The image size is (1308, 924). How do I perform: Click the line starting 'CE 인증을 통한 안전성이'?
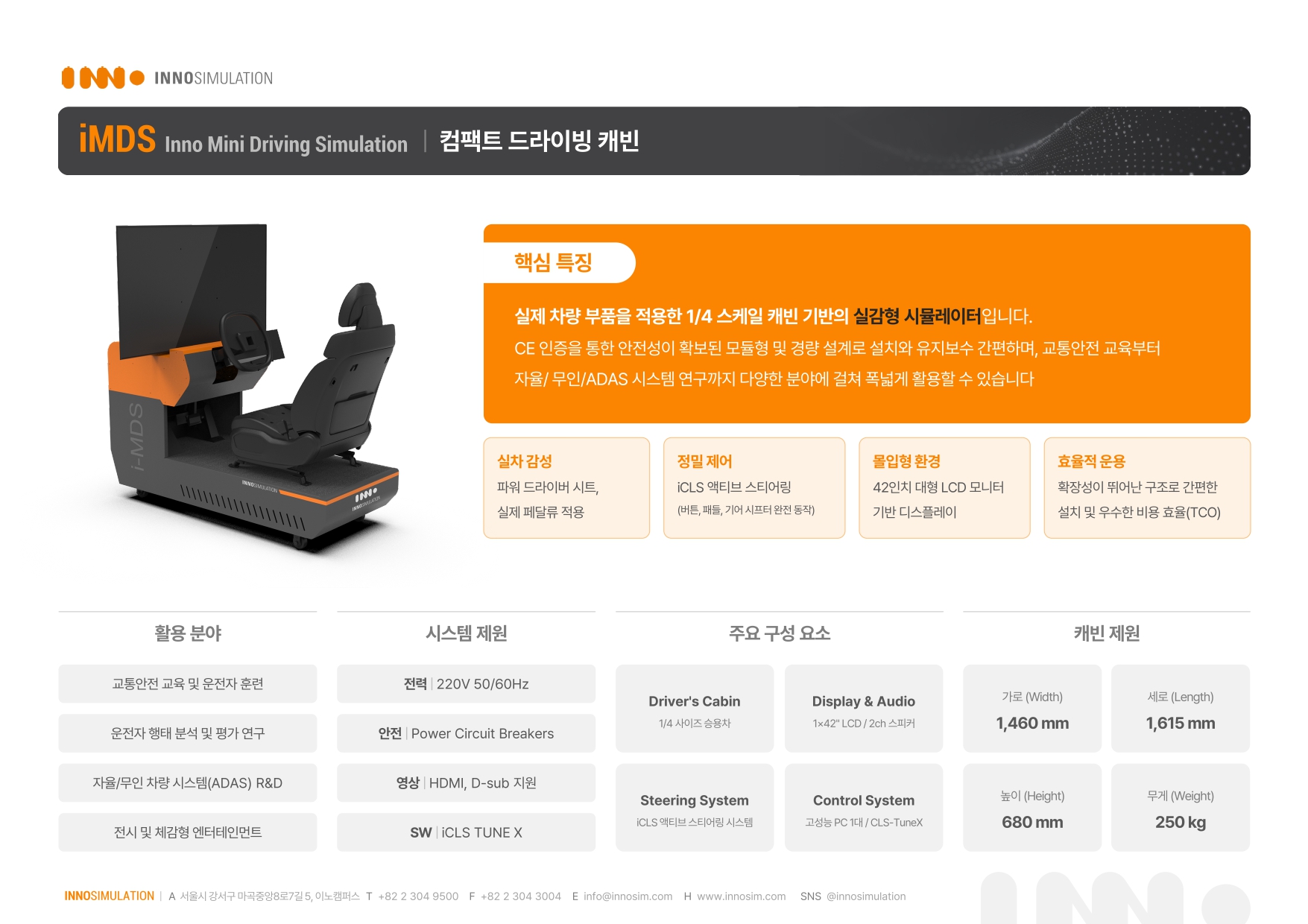pyautogui.click(x=837, y=348)
